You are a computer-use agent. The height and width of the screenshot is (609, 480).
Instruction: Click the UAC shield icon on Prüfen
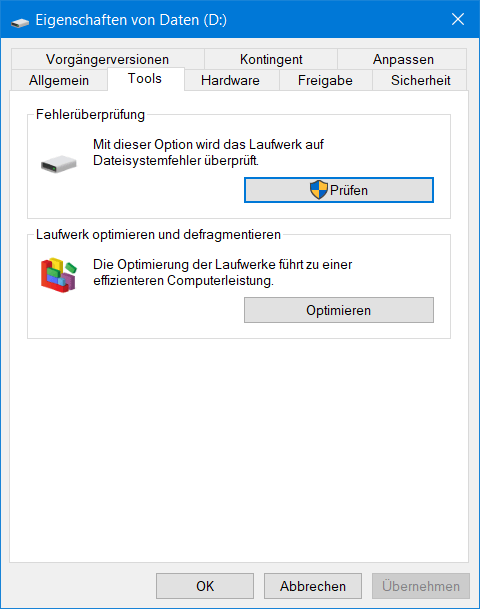click(x=319, y=190)
